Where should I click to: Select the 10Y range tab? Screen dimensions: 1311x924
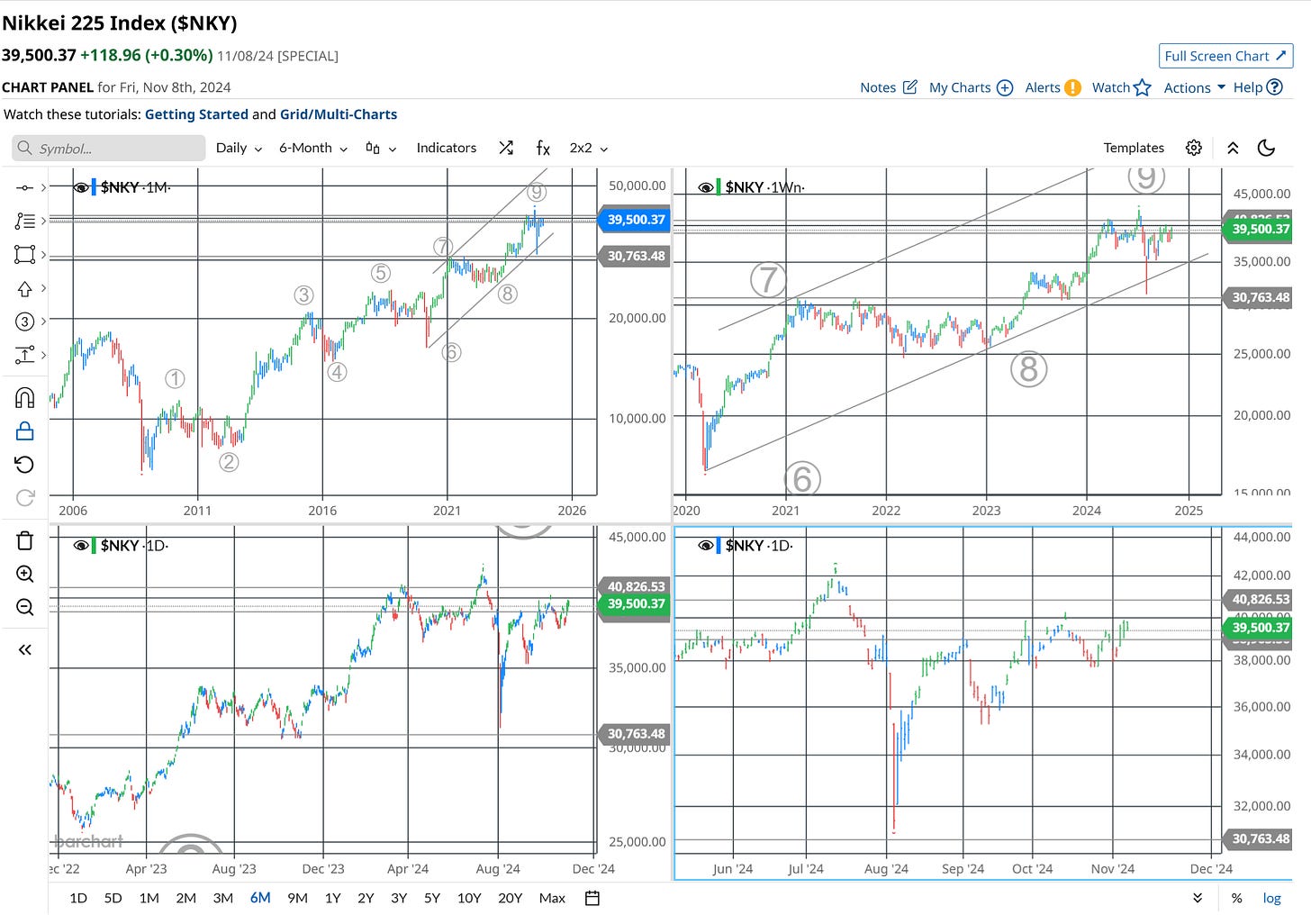pos(468,898)
